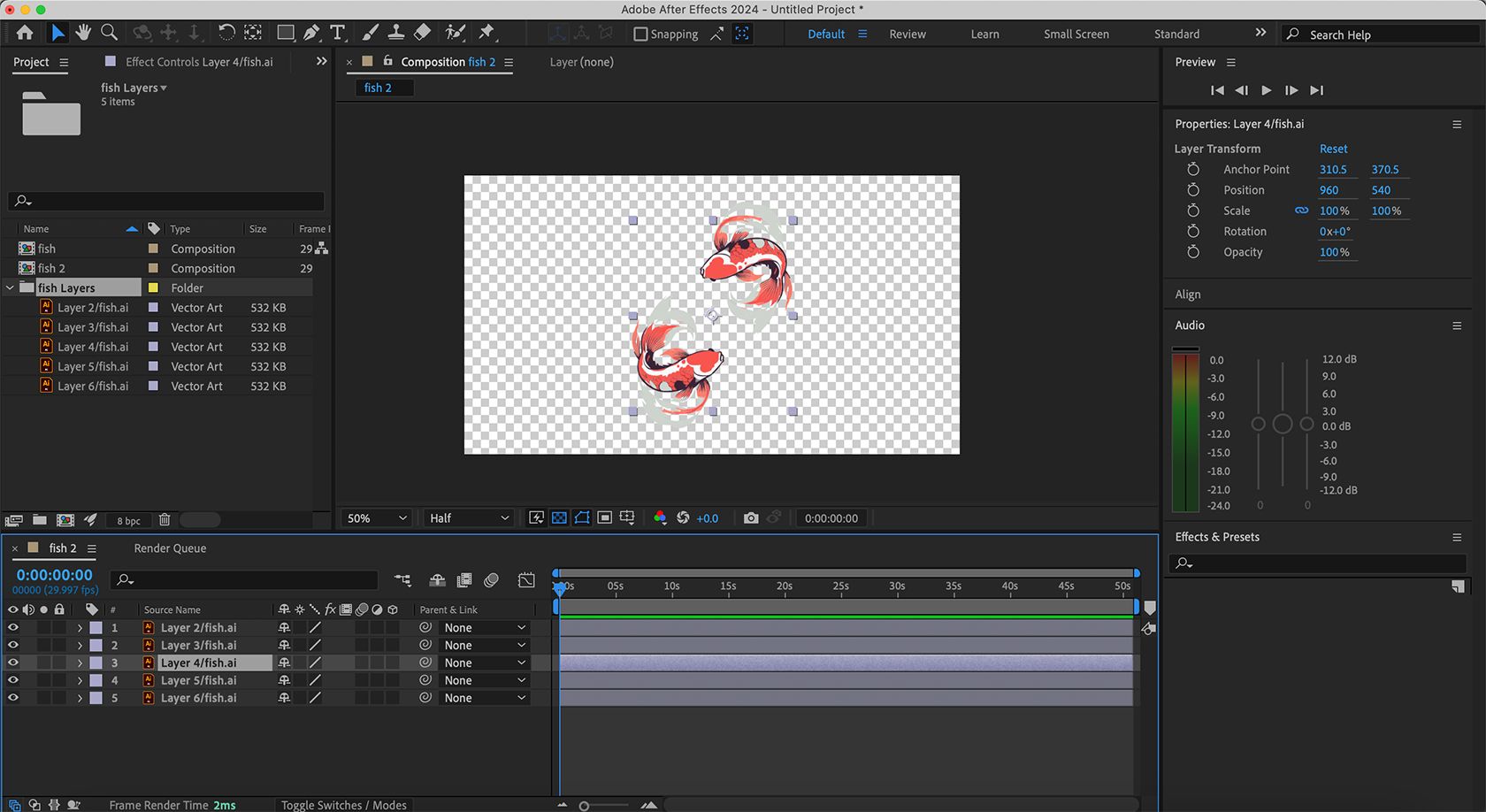Switch to the Review workspace
The height and width of the screenshot is (812, 1486).
point(907,34)
